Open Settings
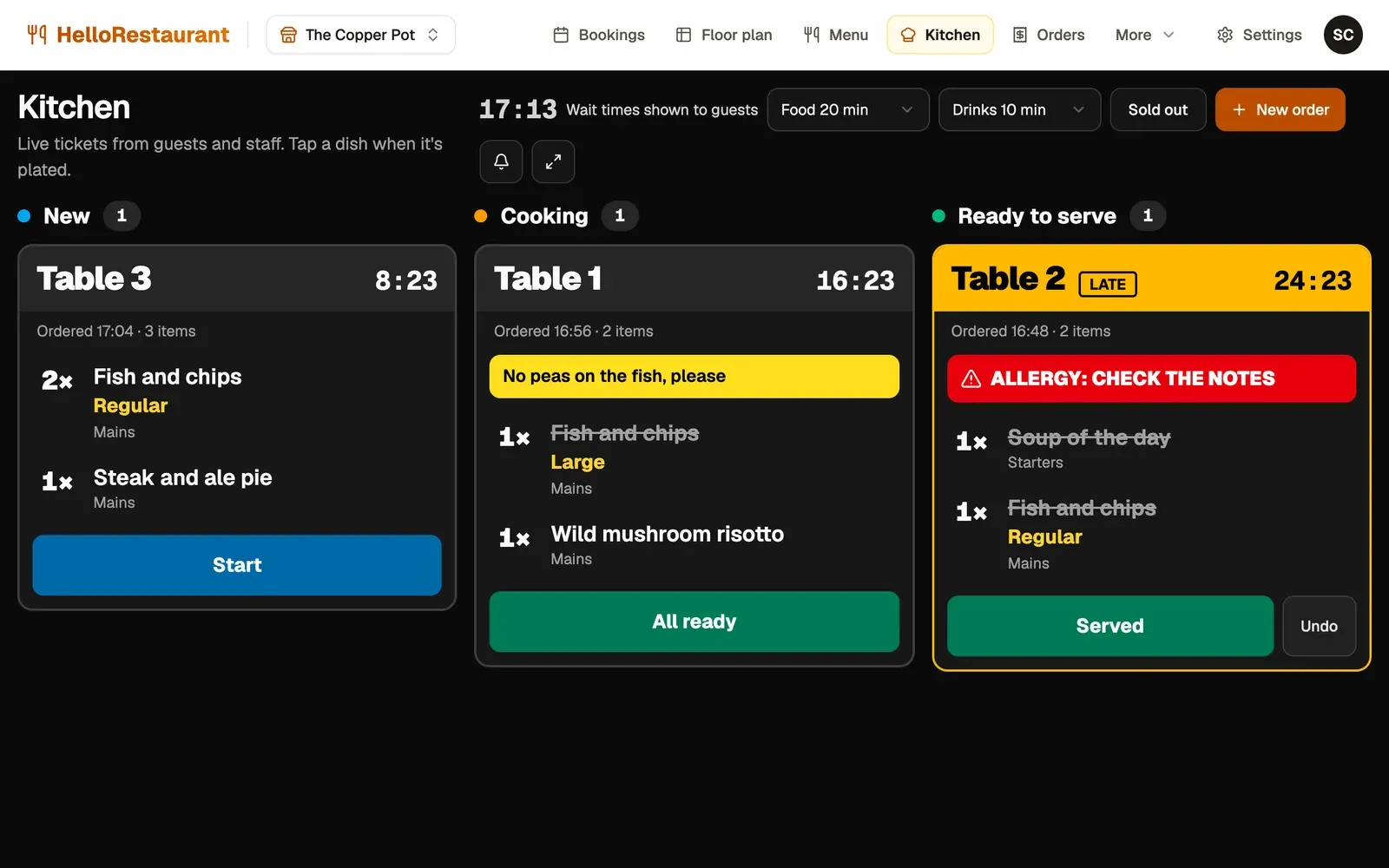The height and width of the screenshot is (868, 1389). point(1259,35)
